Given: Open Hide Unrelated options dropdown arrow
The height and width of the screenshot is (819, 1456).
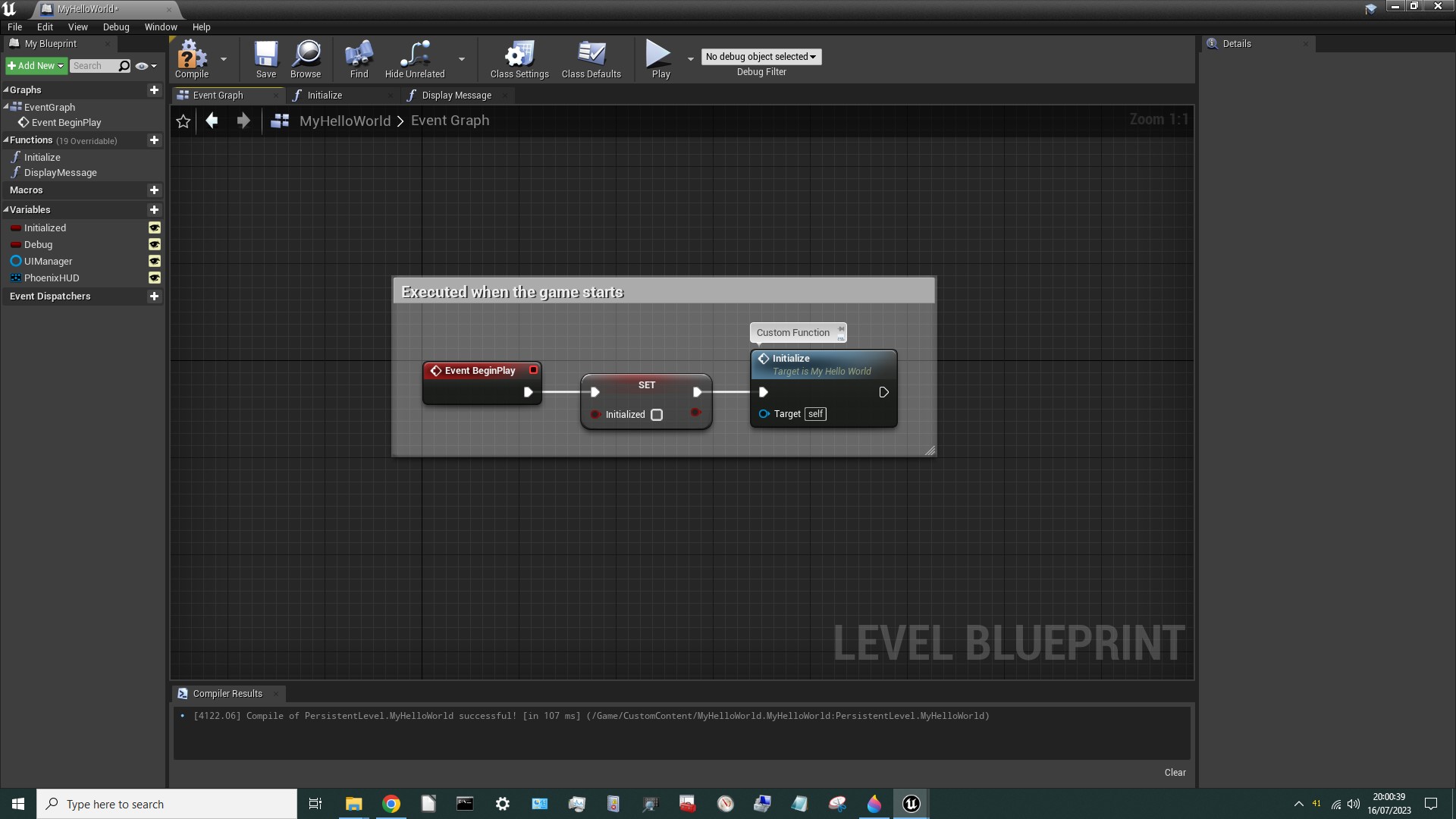Looking at the screenshot, I should [x=462, y=59].
